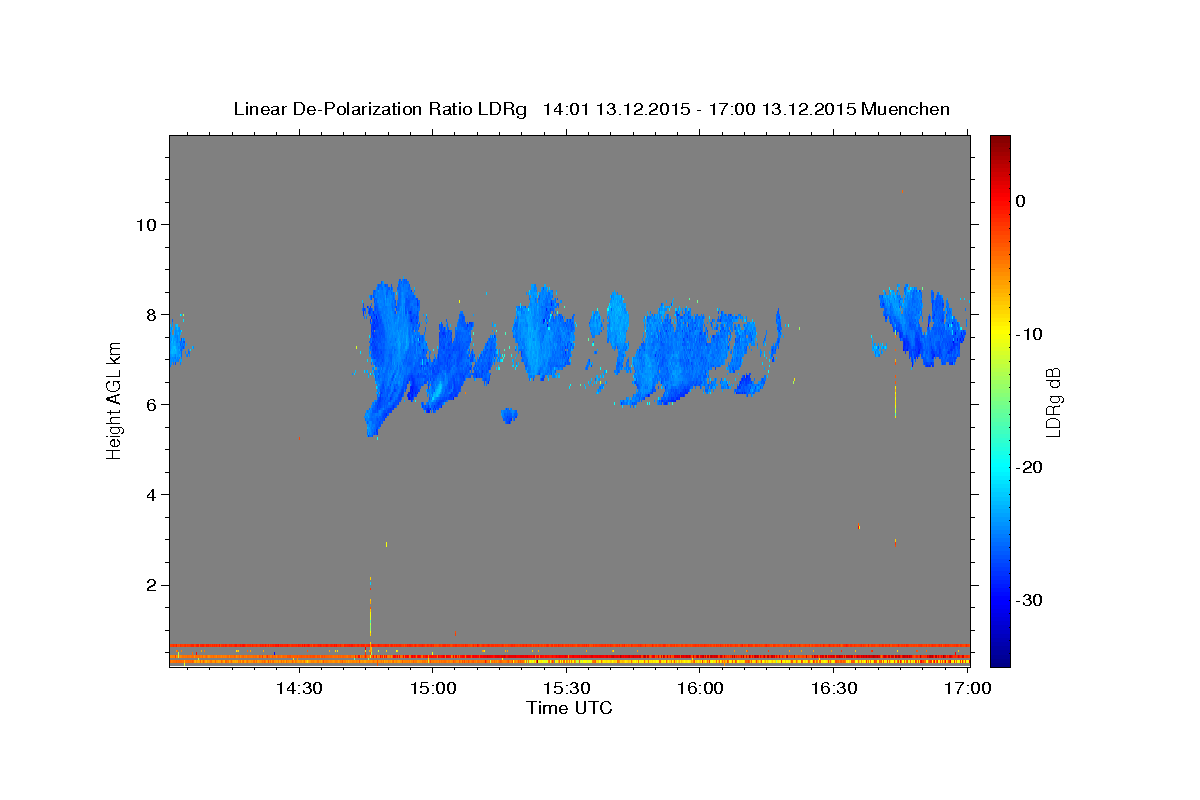This screenshot has width=1200, height=800.
Task: Click the '17:00' time axis label
Action: (x=968, y=688)
